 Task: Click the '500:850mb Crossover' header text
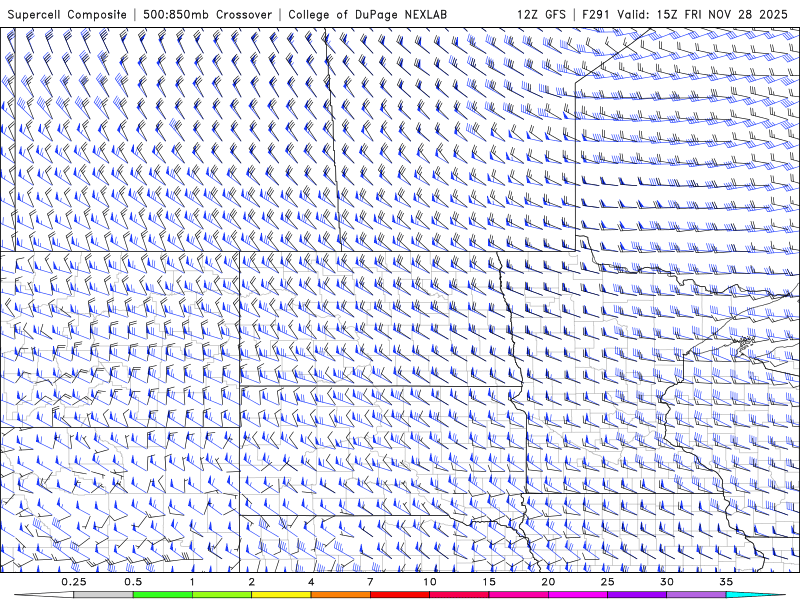[208, 15]
